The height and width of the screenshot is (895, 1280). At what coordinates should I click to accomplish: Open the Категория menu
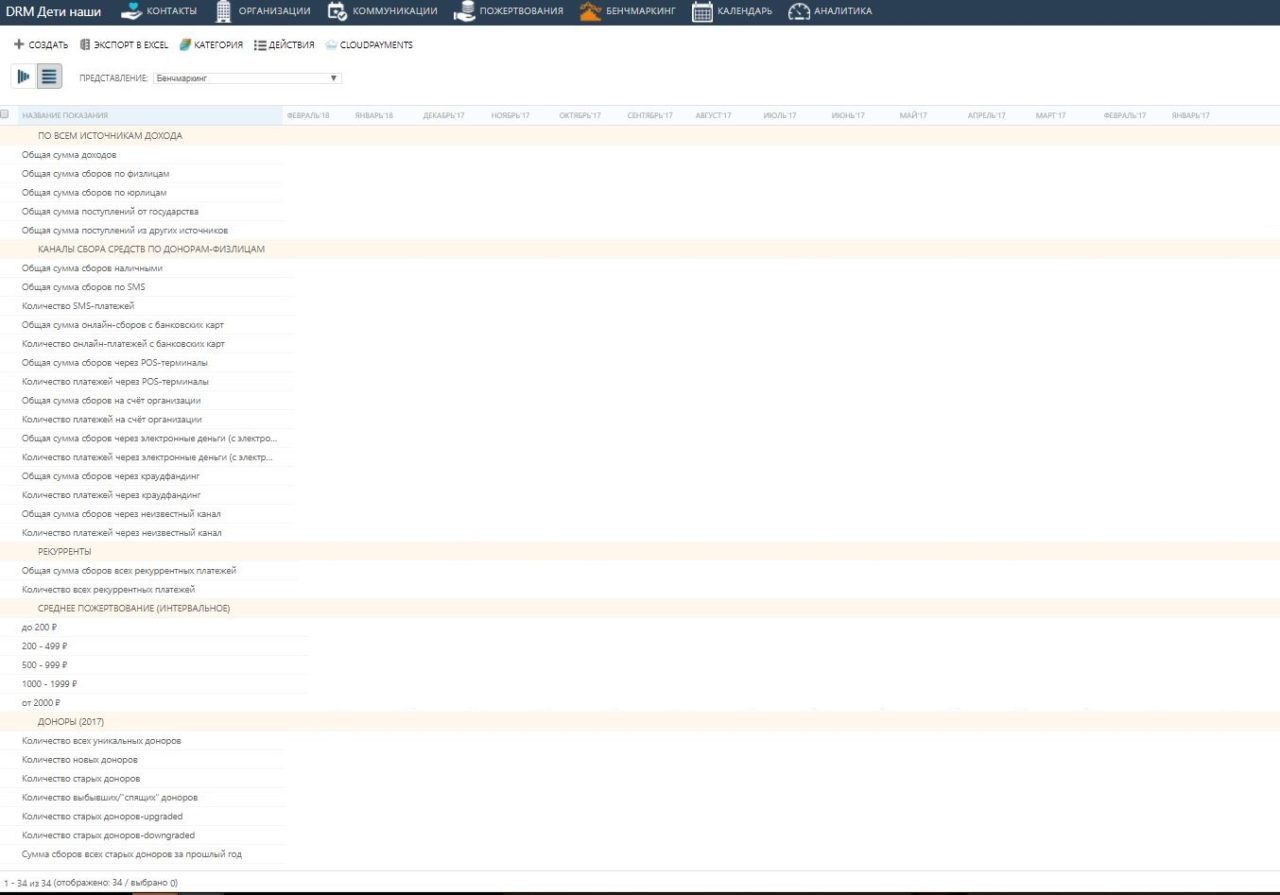(x=211, y=45)
